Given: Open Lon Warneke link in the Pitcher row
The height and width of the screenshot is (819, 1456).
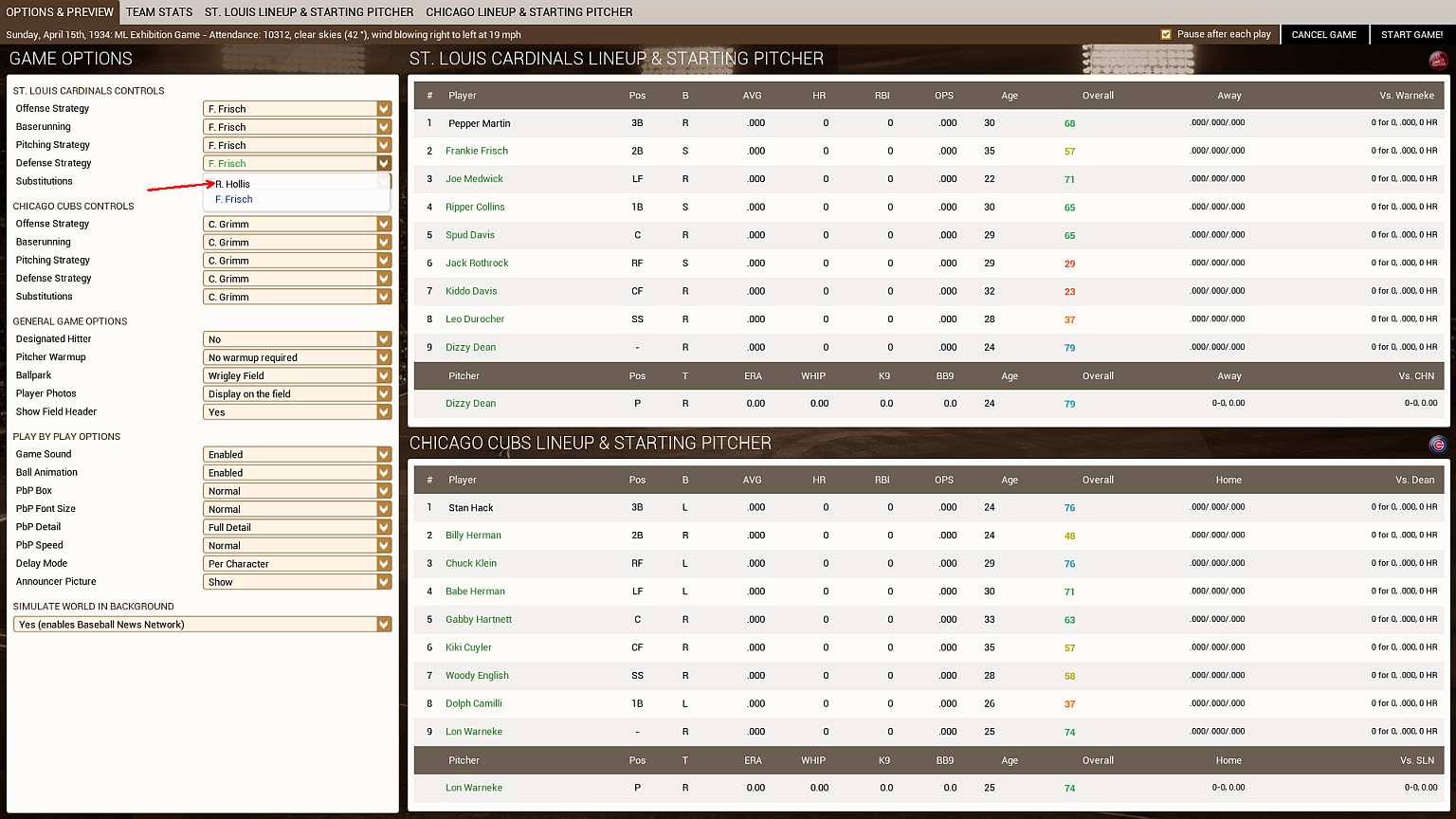Looking at the screenshot, I should [x=474, y=788].
